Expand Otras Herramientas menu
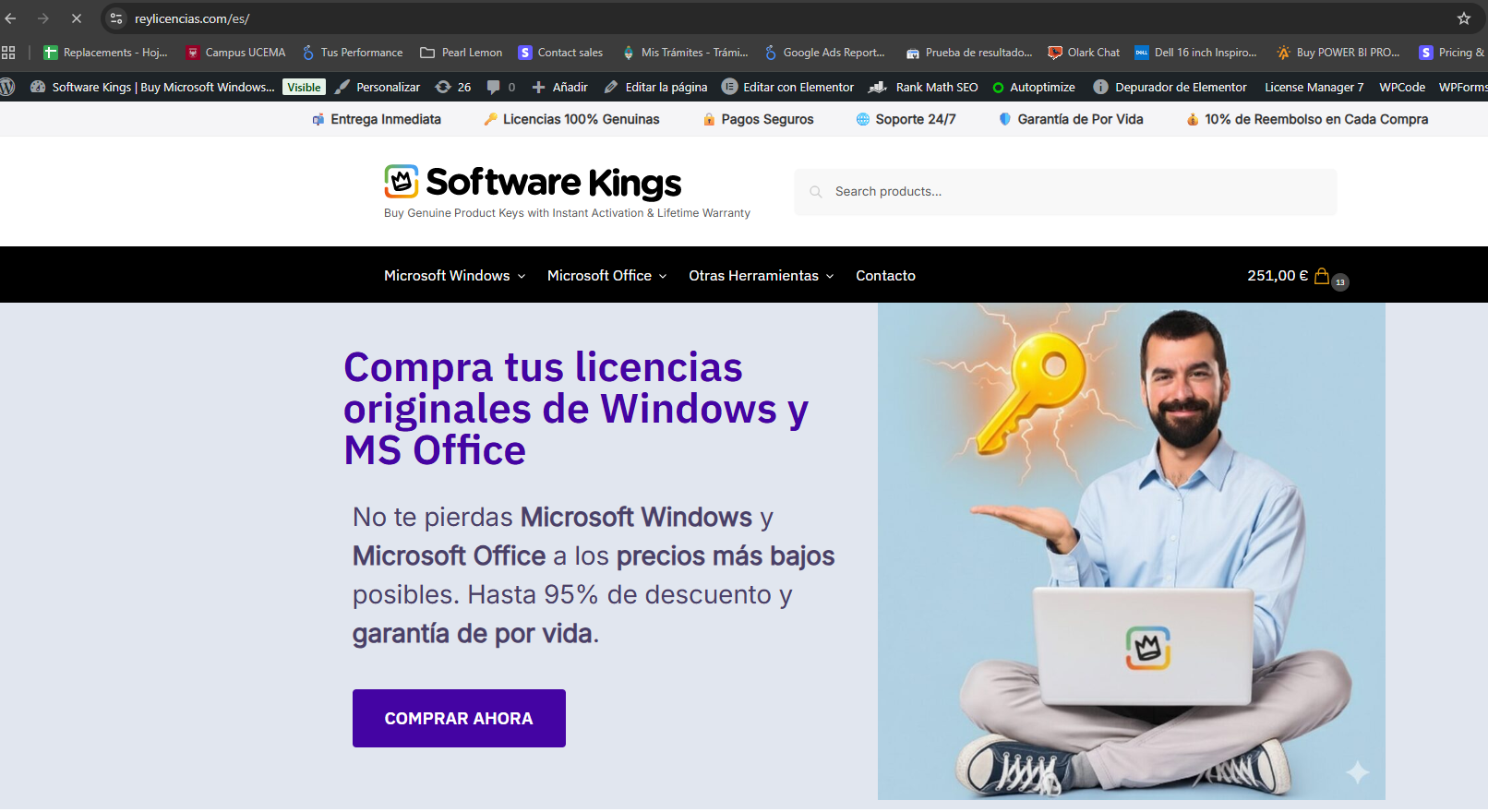This screenshot has width=1488, height=812. pyautogui.click(x=761, y=275)
